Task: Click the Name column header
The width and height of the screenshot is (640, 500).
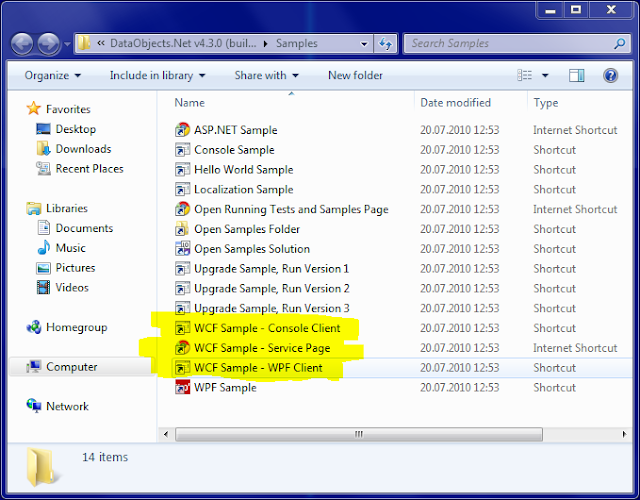Action: point(189,103)
